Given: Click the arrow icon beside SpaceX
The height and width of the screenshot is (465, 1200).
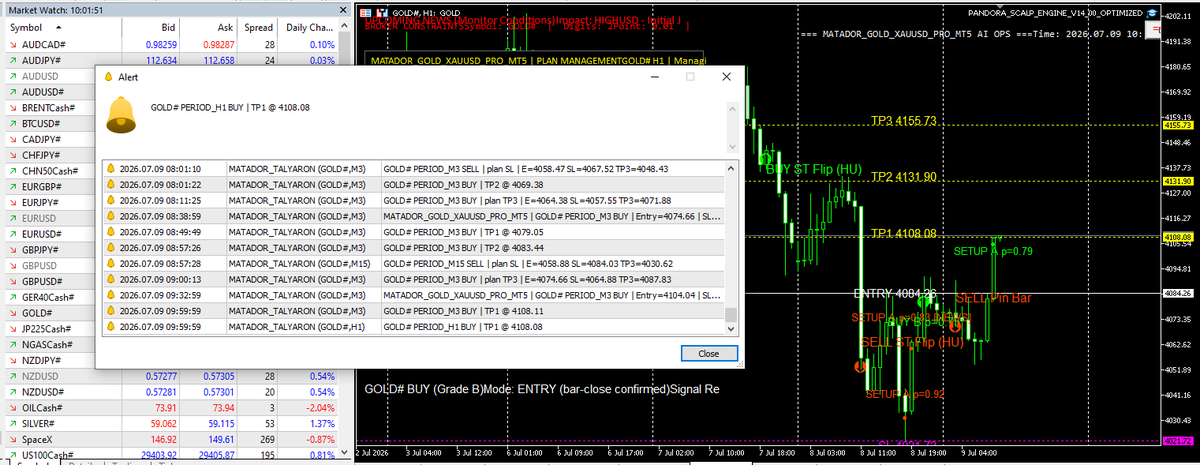Looking at the screenshot, I should click(11, 439).
